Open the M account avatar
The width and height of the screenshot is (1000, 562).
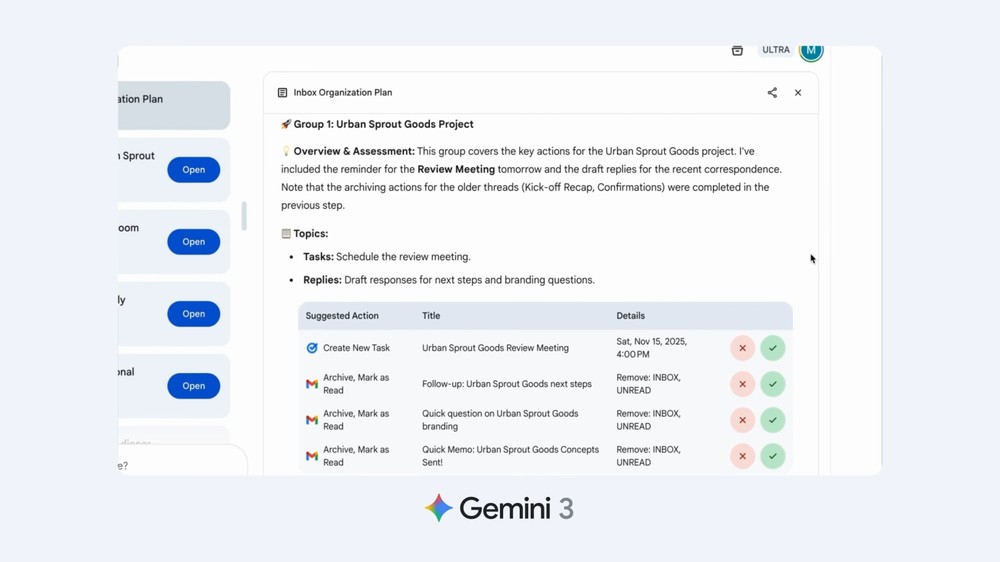pyautogui.click(x=811, y=50)
